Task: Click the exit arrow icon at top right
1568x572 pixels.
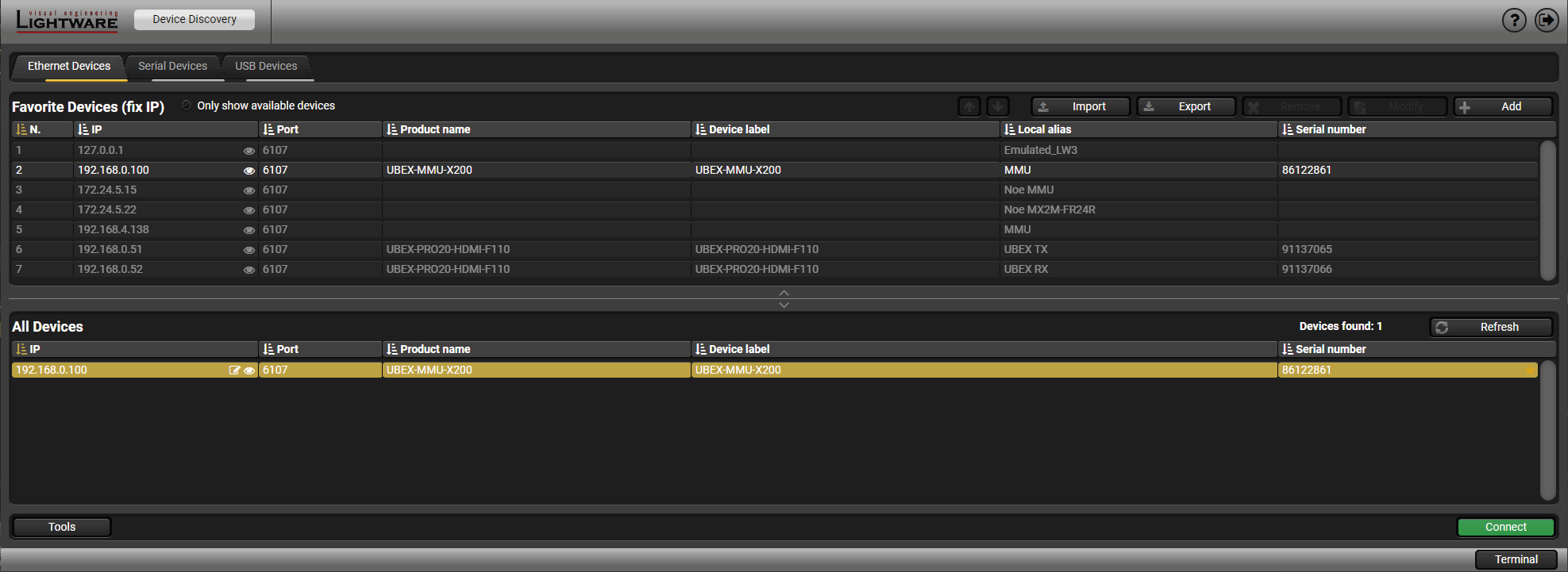Action: (1547, 20)
